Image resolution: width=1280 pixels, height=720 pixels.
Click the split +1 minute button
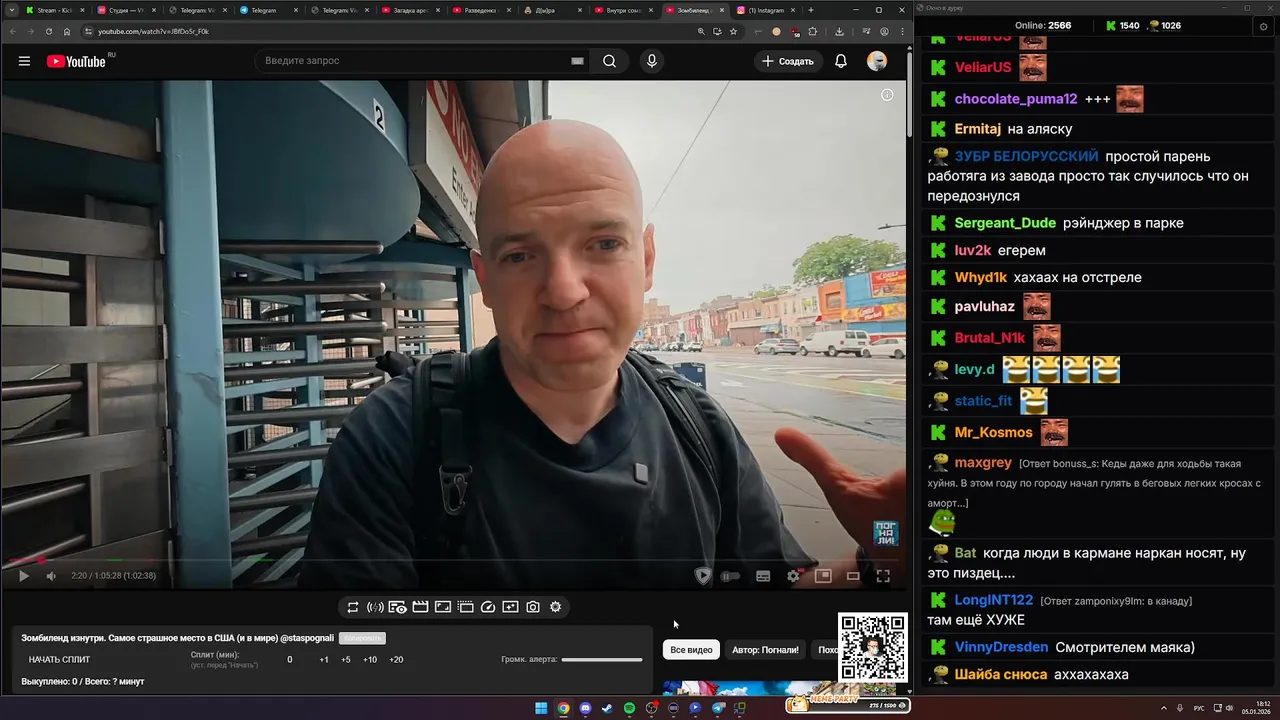[x=324, y=660]
